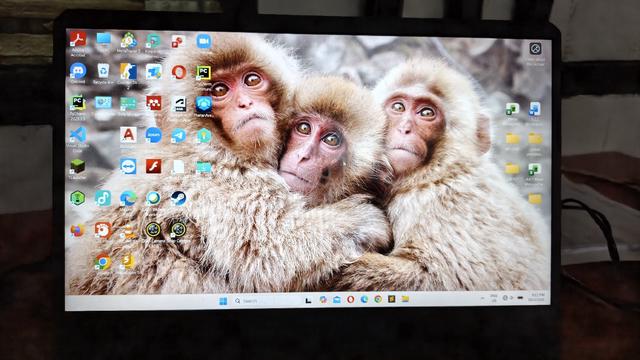This screenshot has width=640, height=360.
Task: Open Chrome from the taskbar
Action: coord(378,299)
